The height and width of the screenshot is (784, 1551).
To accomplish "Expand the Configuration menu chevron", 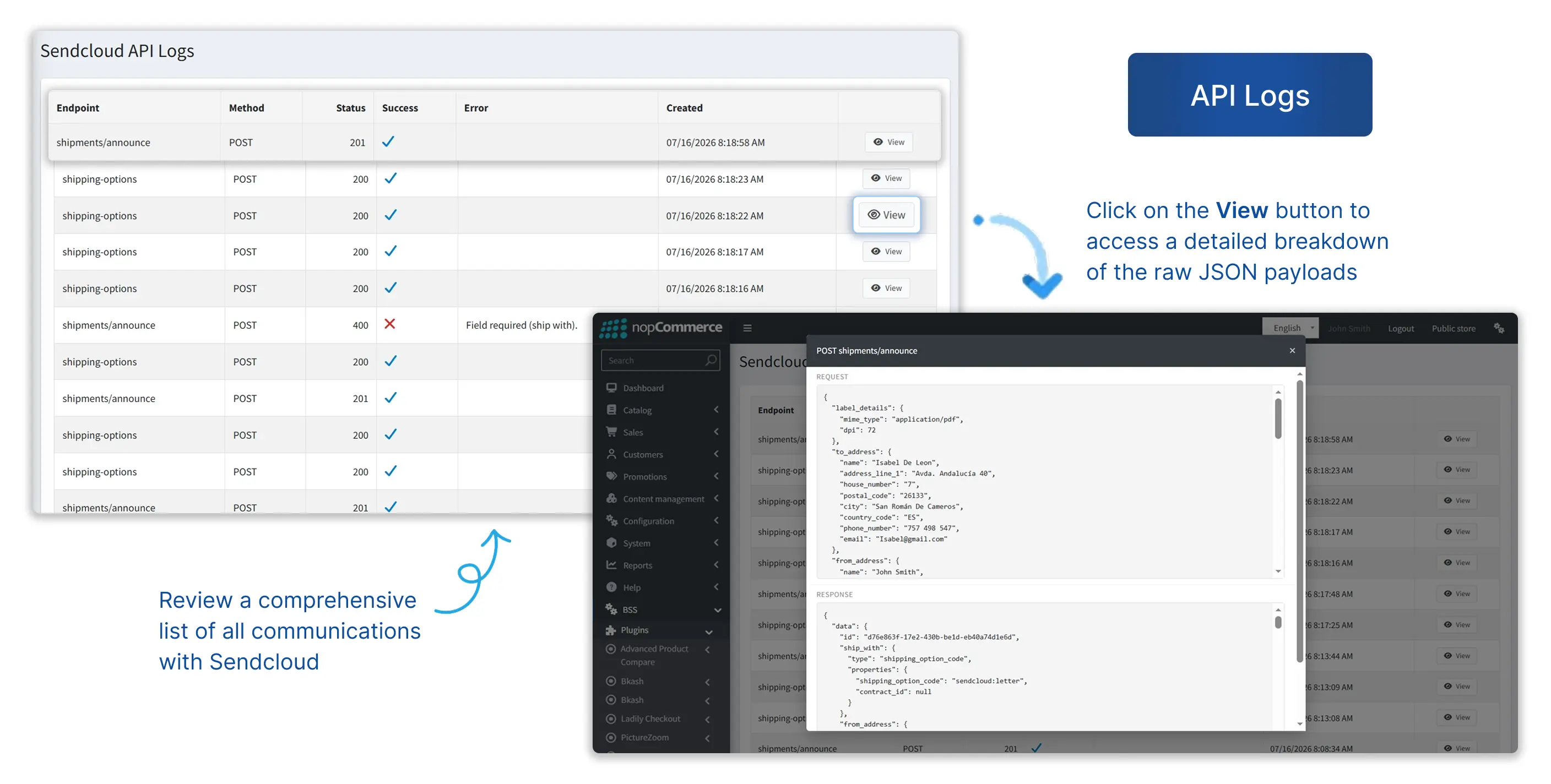I will click(x=717, y=520).
